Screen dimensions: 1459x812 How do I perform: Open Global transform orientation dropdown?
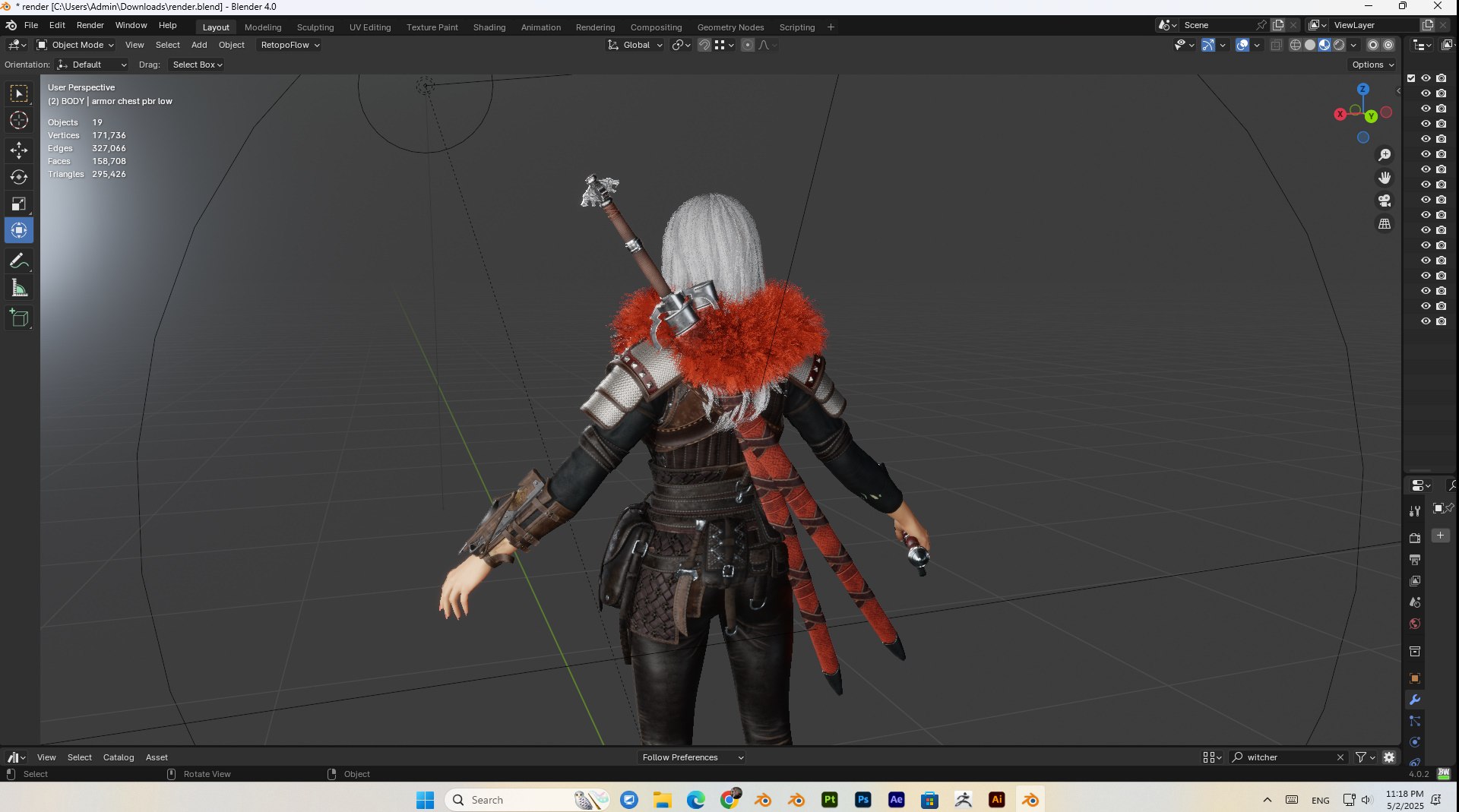[635, 45]
